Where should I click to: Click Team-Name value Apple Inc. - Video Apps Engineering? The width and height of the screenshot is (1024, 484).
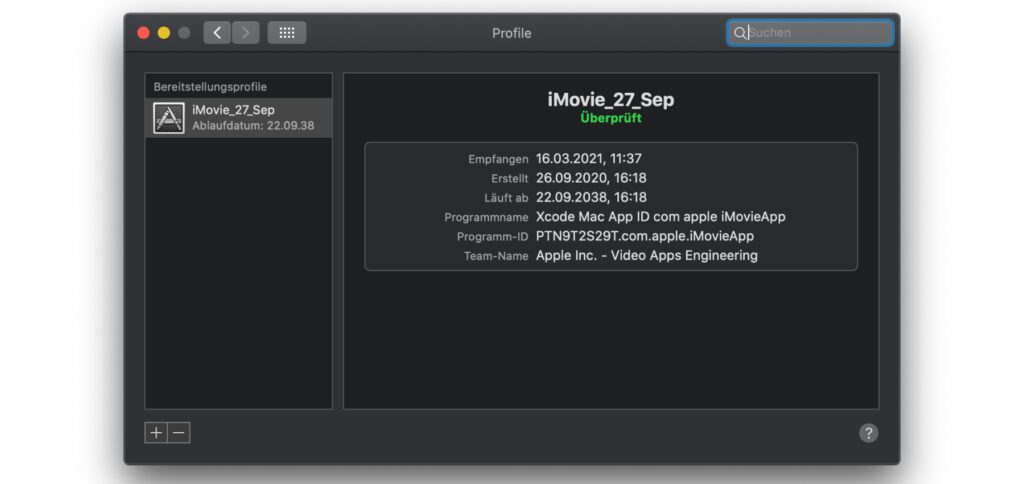coord(647,255)
